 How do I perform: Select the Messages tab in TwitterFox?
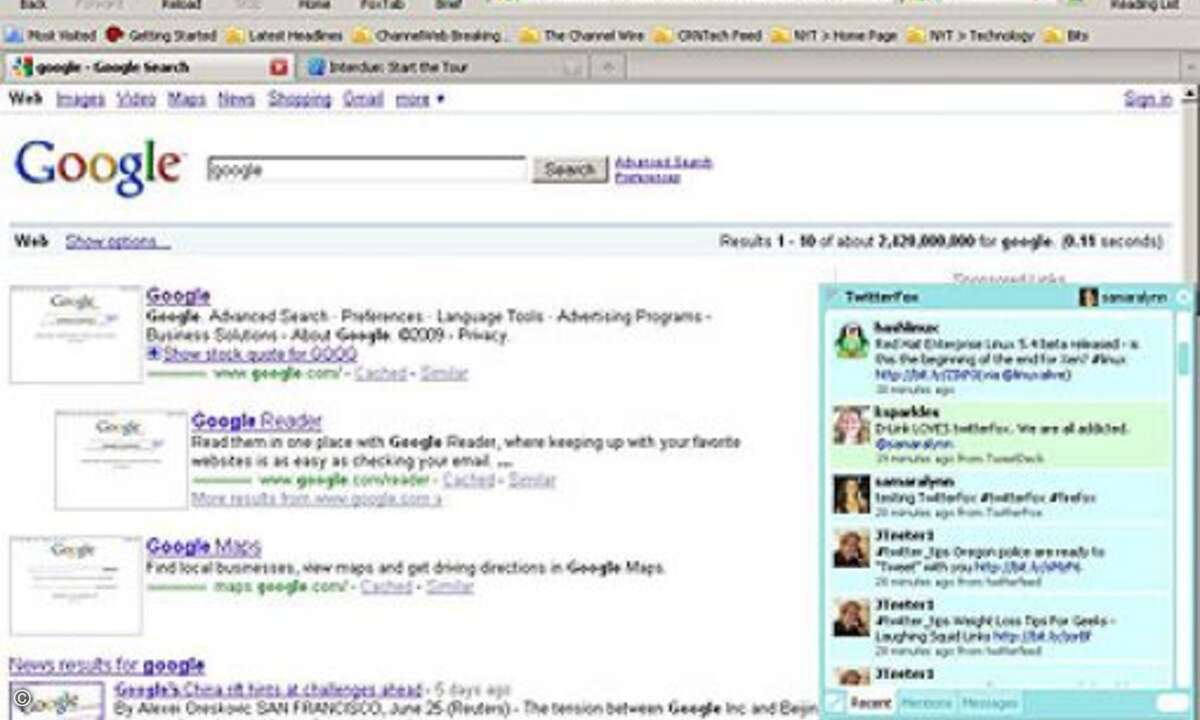click(x=988, y=703)
